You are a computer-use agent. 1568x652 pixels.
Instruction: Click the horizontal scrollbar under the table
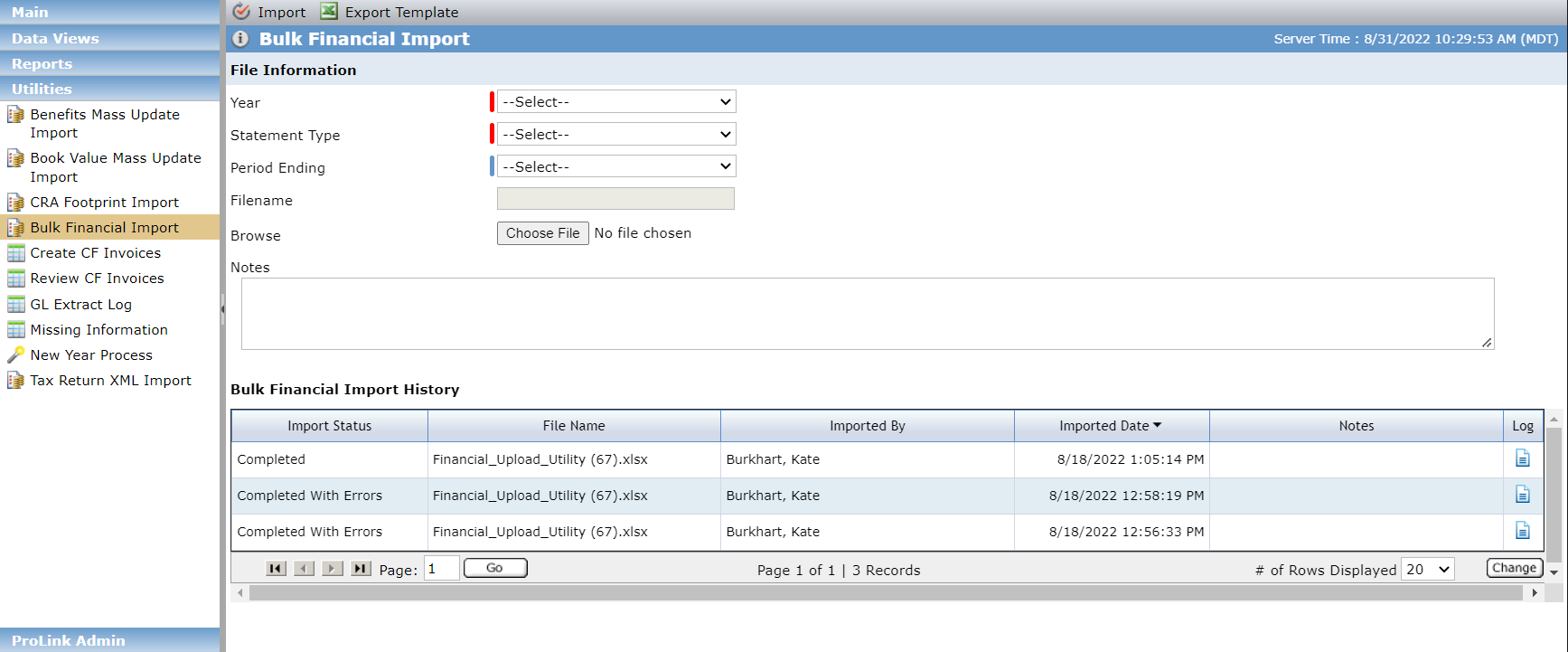tap(886, 593)
